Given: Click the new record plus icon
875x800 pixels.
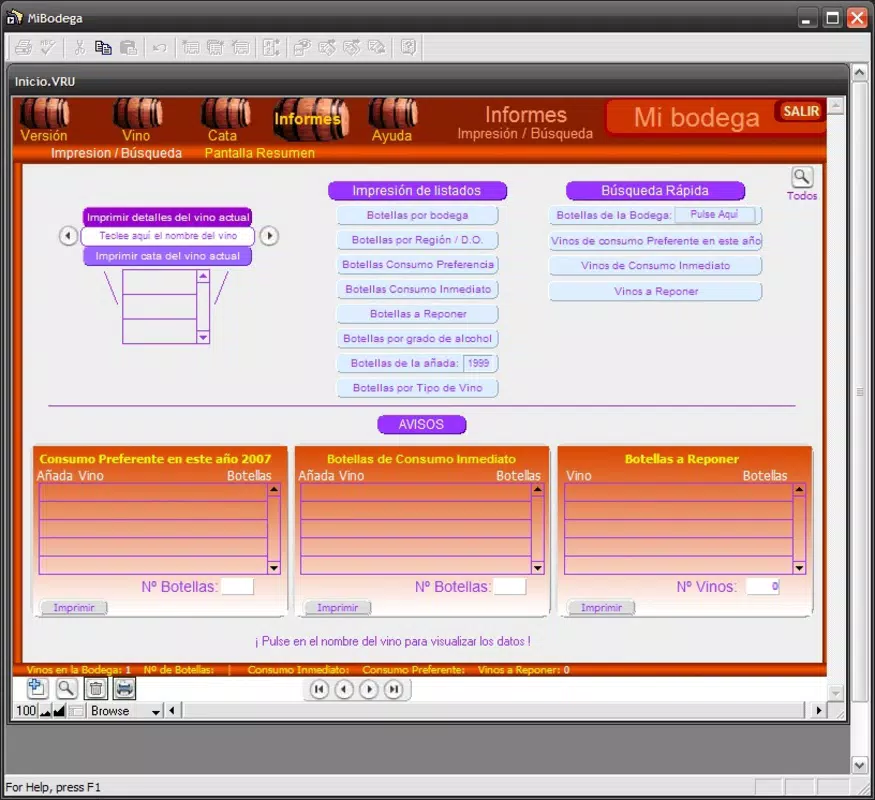Looking at the screenshot, I should 37,688.
